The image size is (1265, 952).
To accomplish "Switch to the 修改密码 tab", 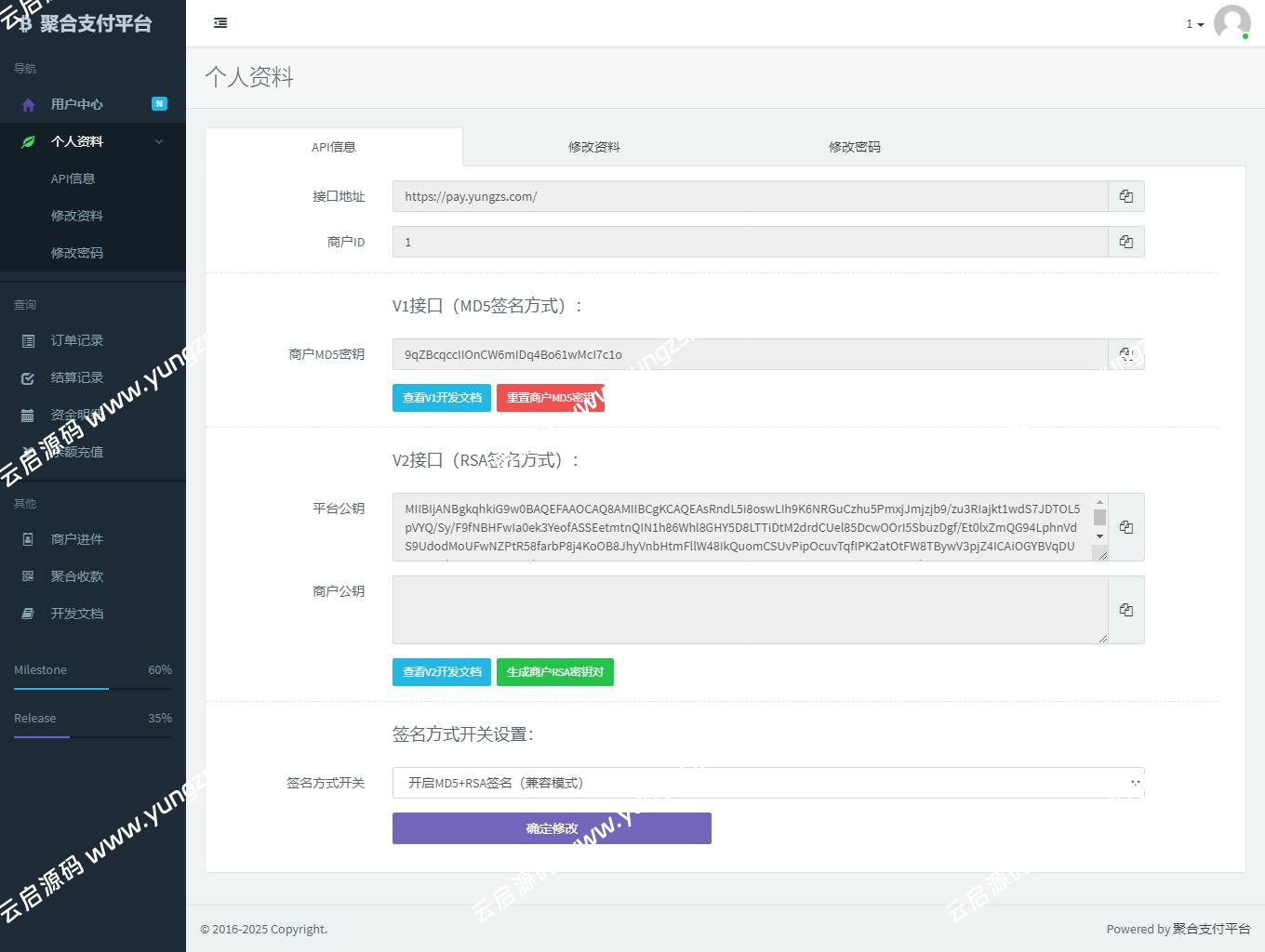I will (x=854, y=147).
